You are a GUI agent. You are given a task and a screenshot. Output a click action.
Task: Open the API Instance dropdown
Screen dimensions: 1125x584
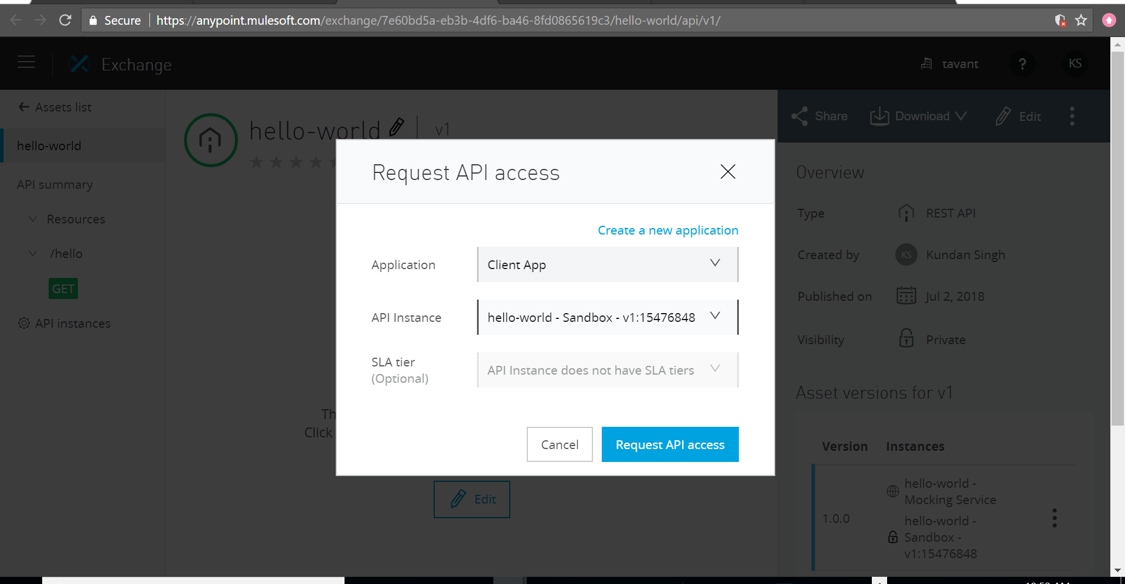click(x=608, y=317)
